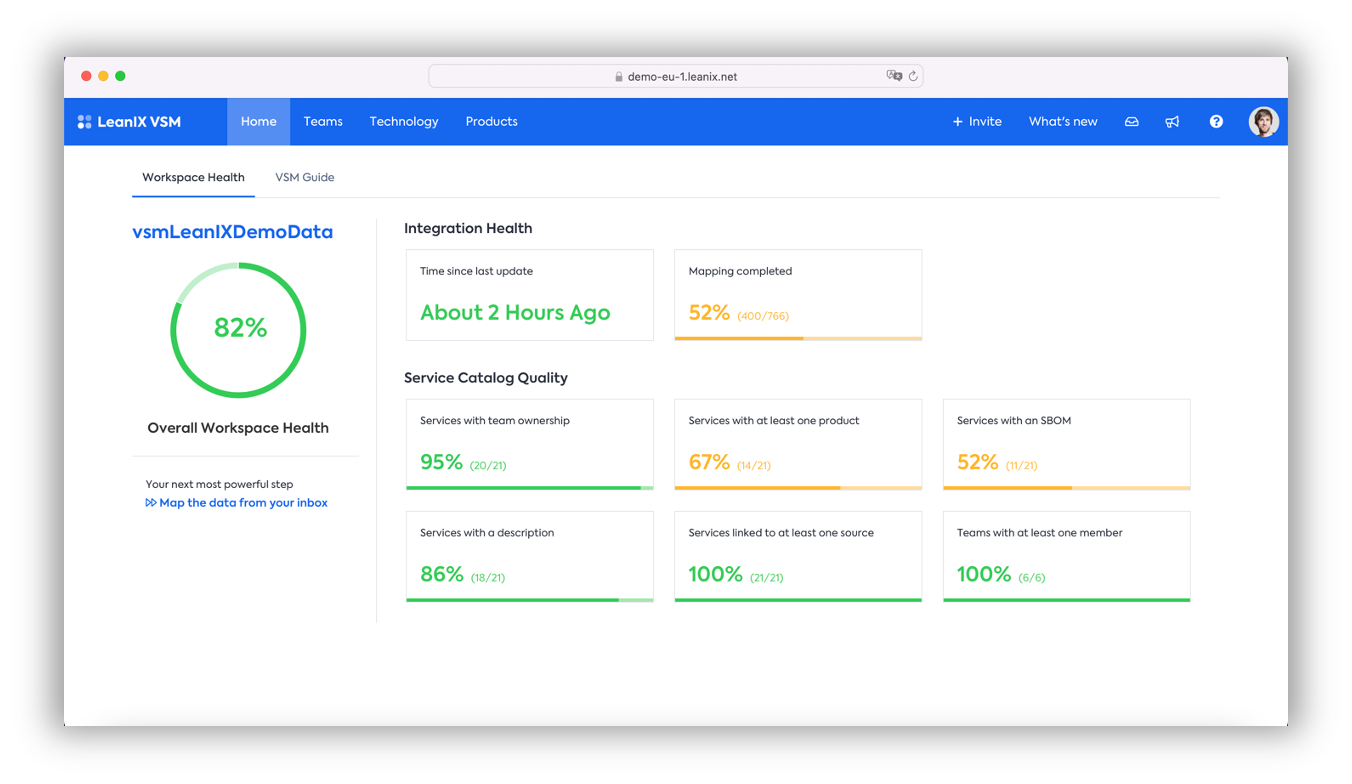Click the green macOS window zoom button
This screenshot has width=1352, height=784.
pos(120,76)
